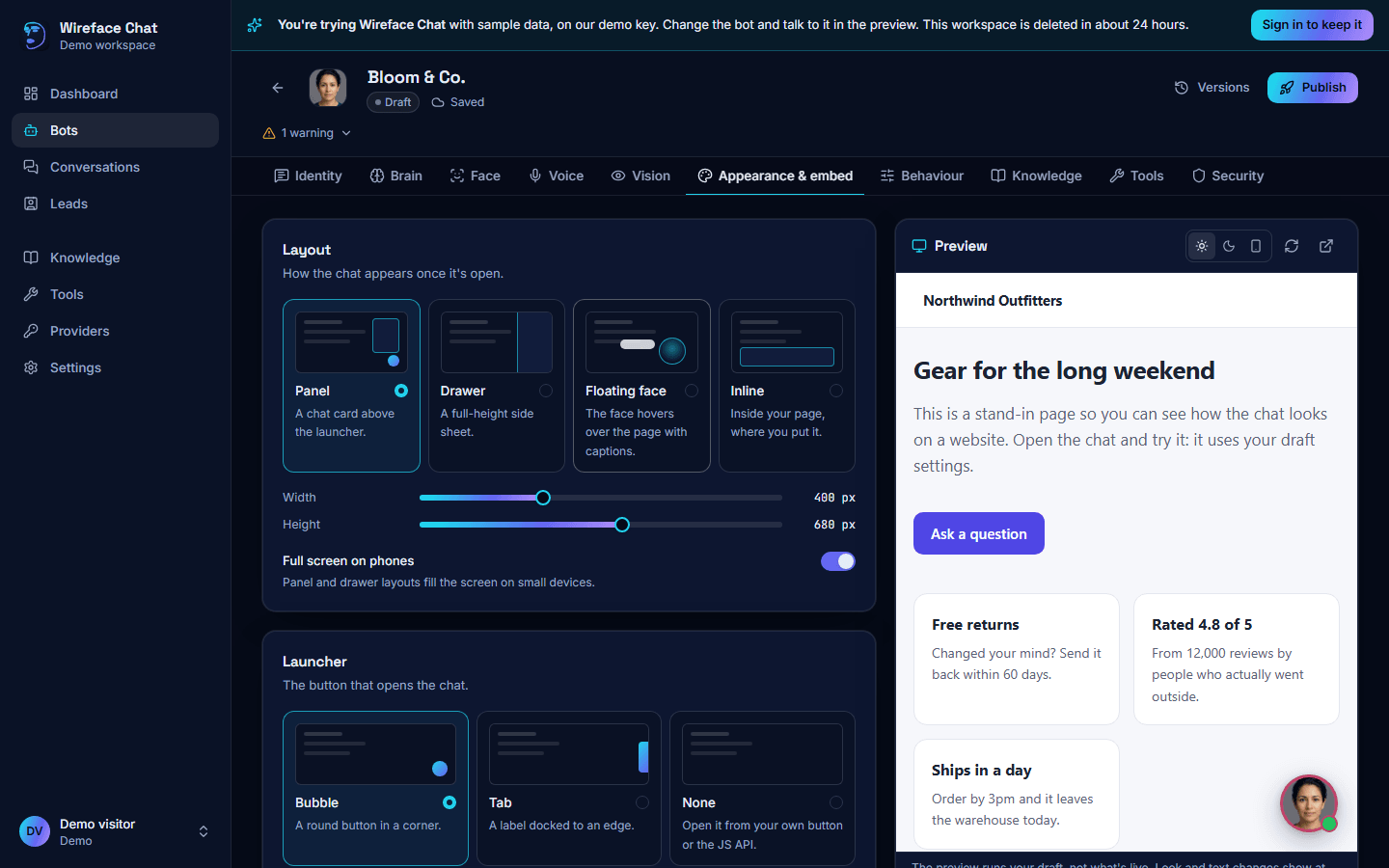Open Conversations from the sidebar
Image resolution: width=1389 pixels, height=868 pixels.
click(x=115, y=167)
